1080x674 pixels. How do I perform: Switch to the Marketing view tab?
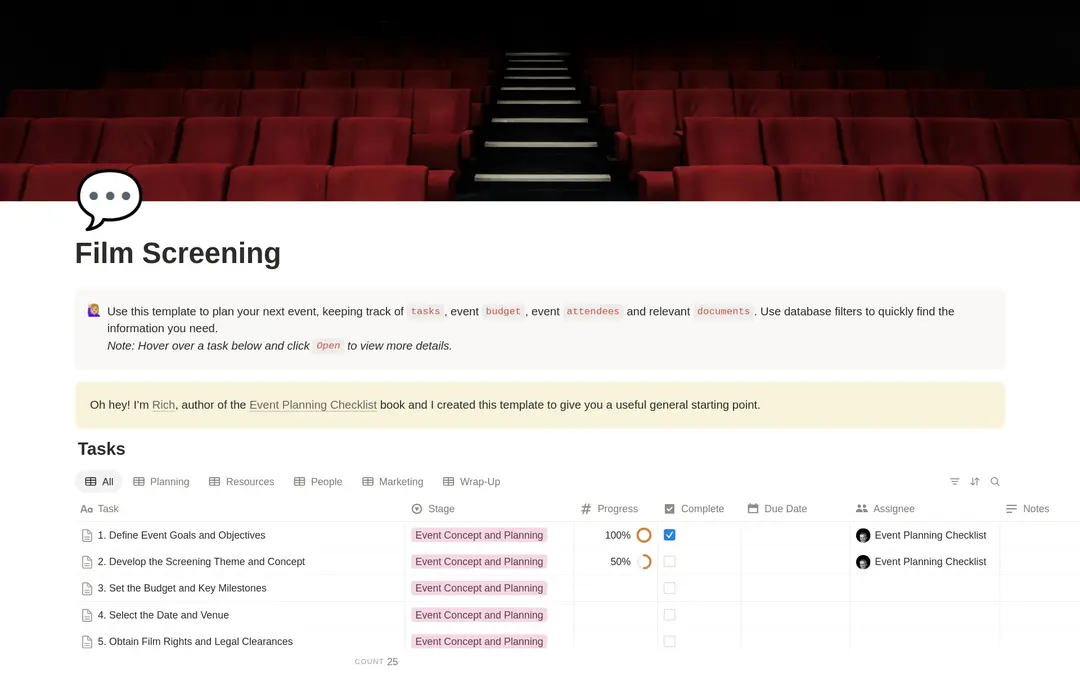393,482
